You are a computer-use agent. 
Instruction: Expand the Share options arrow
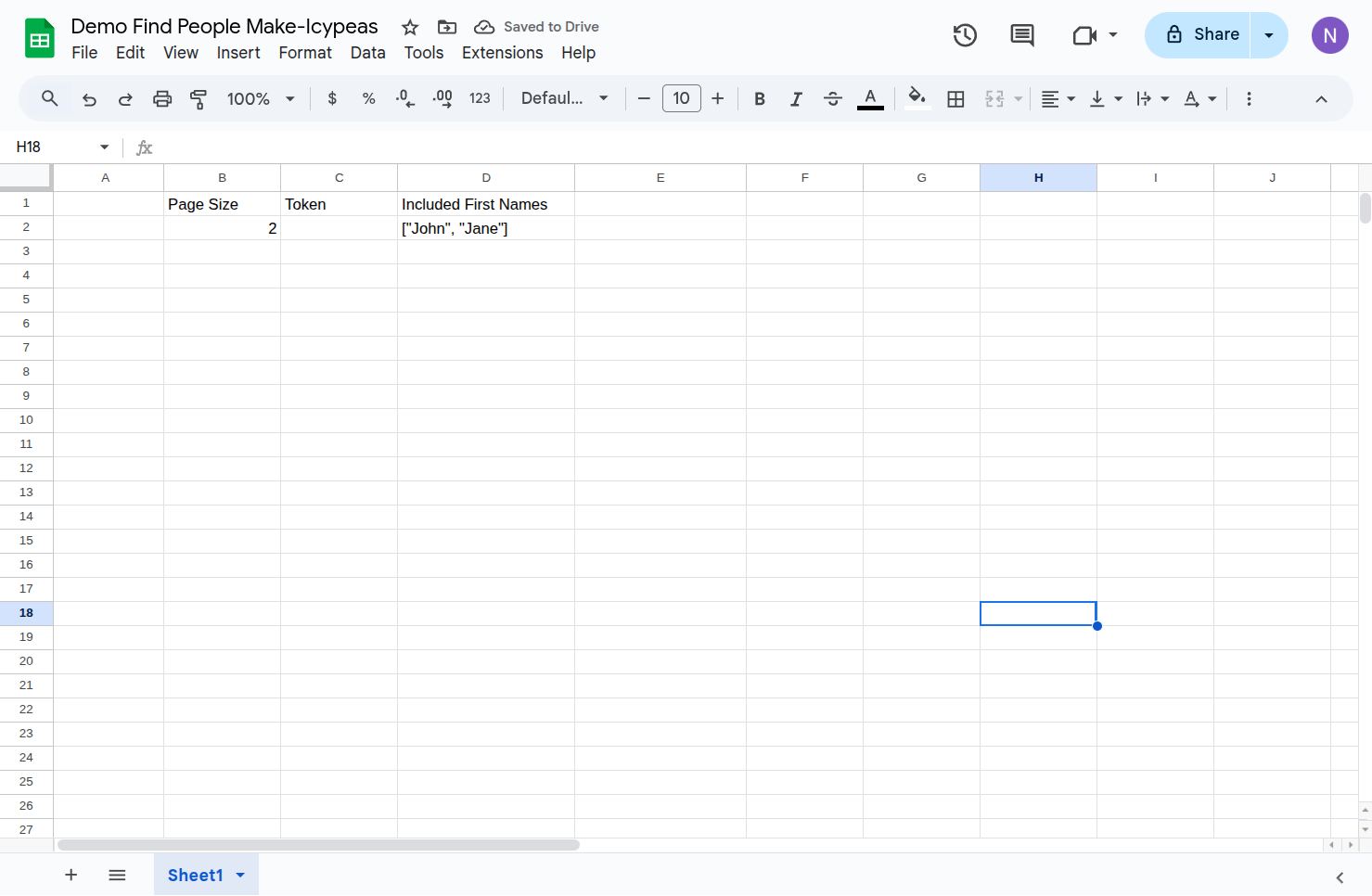coord(1269,35)
